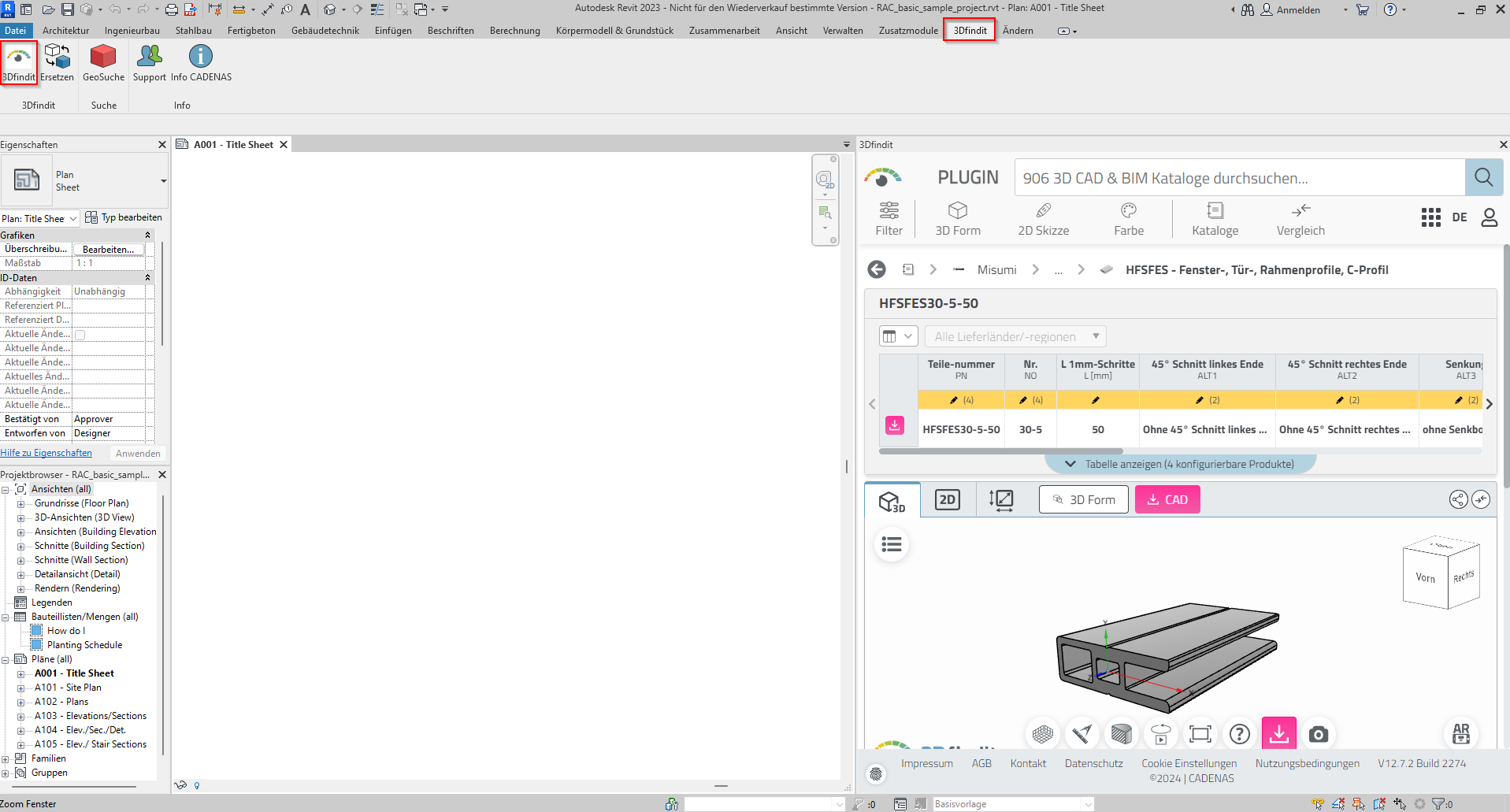Open the Support tool

149,62
